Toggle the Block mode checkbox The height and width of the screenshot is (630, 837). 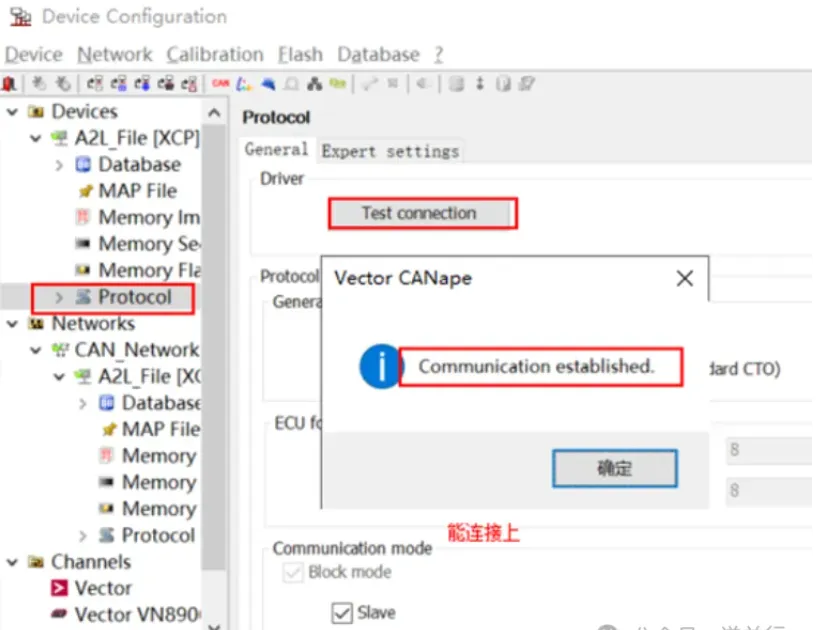(x=293, y=572)
